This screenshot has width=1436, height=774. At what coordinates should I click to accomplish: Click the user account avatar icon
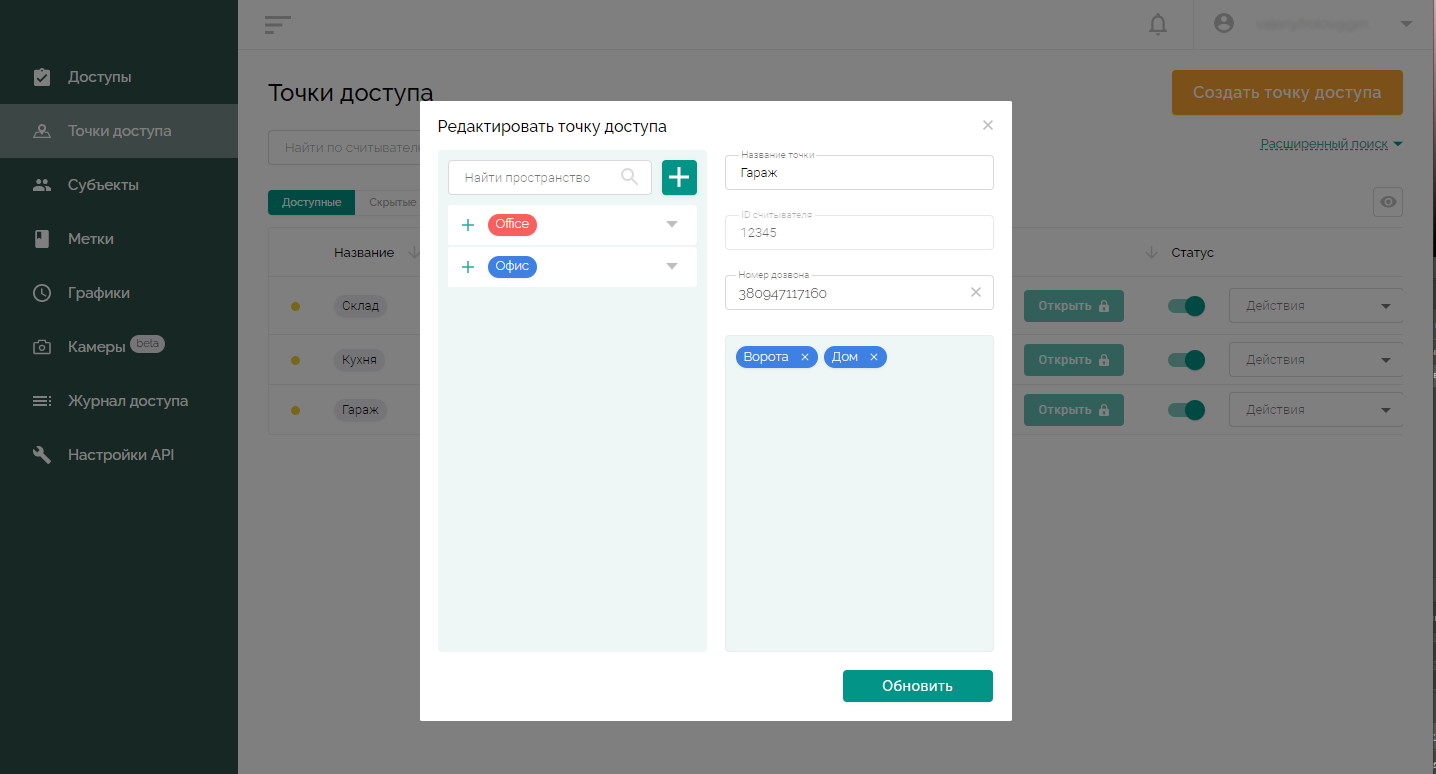(x=1224, y=23)
